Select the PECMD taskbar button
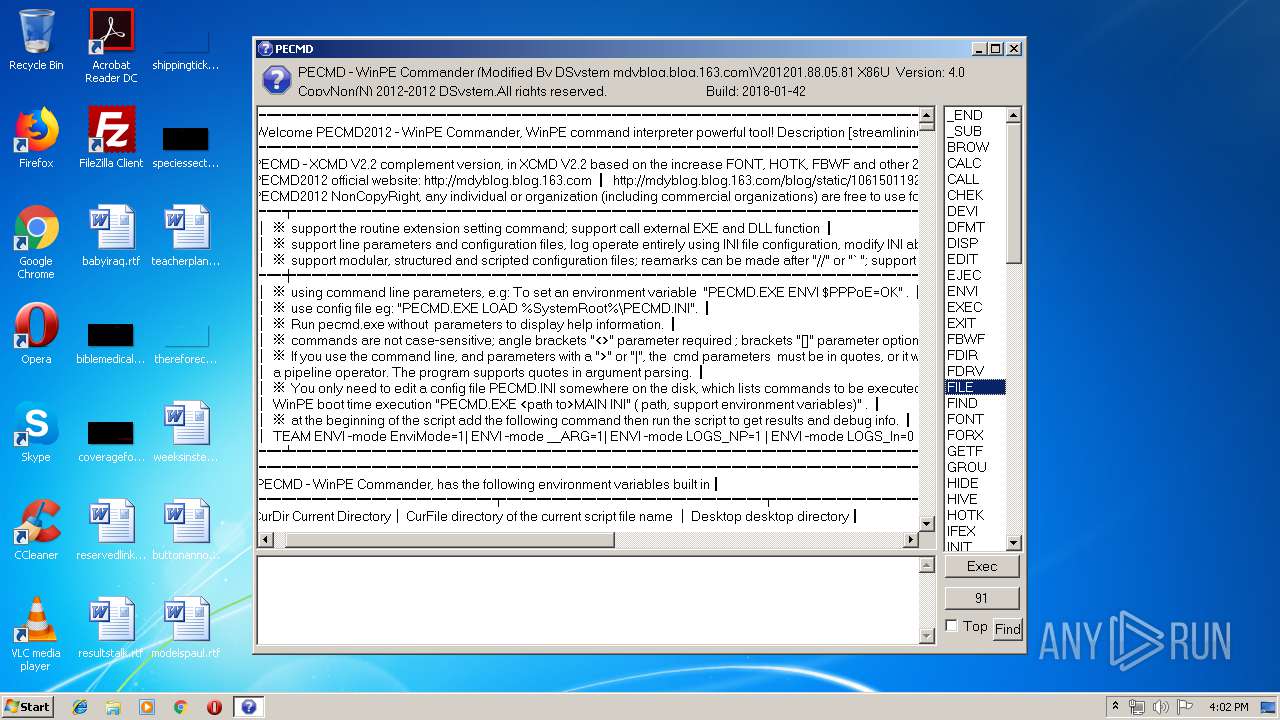The image size is (1280, 720). (x=249, y=707)
